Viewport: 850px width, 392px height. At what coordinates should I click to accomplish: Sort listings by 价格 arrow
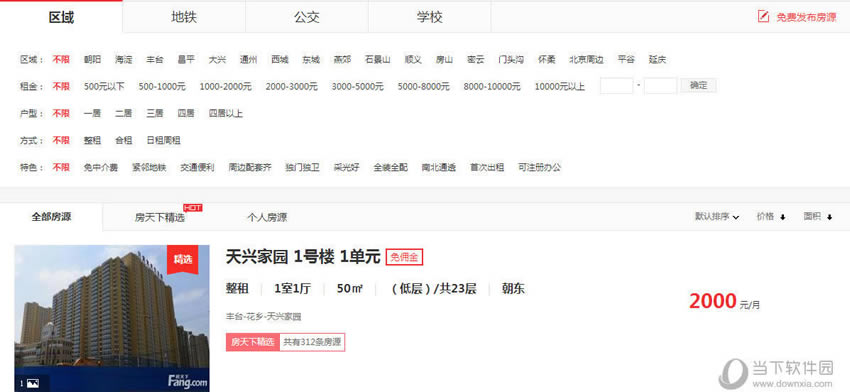pos(782,217)
